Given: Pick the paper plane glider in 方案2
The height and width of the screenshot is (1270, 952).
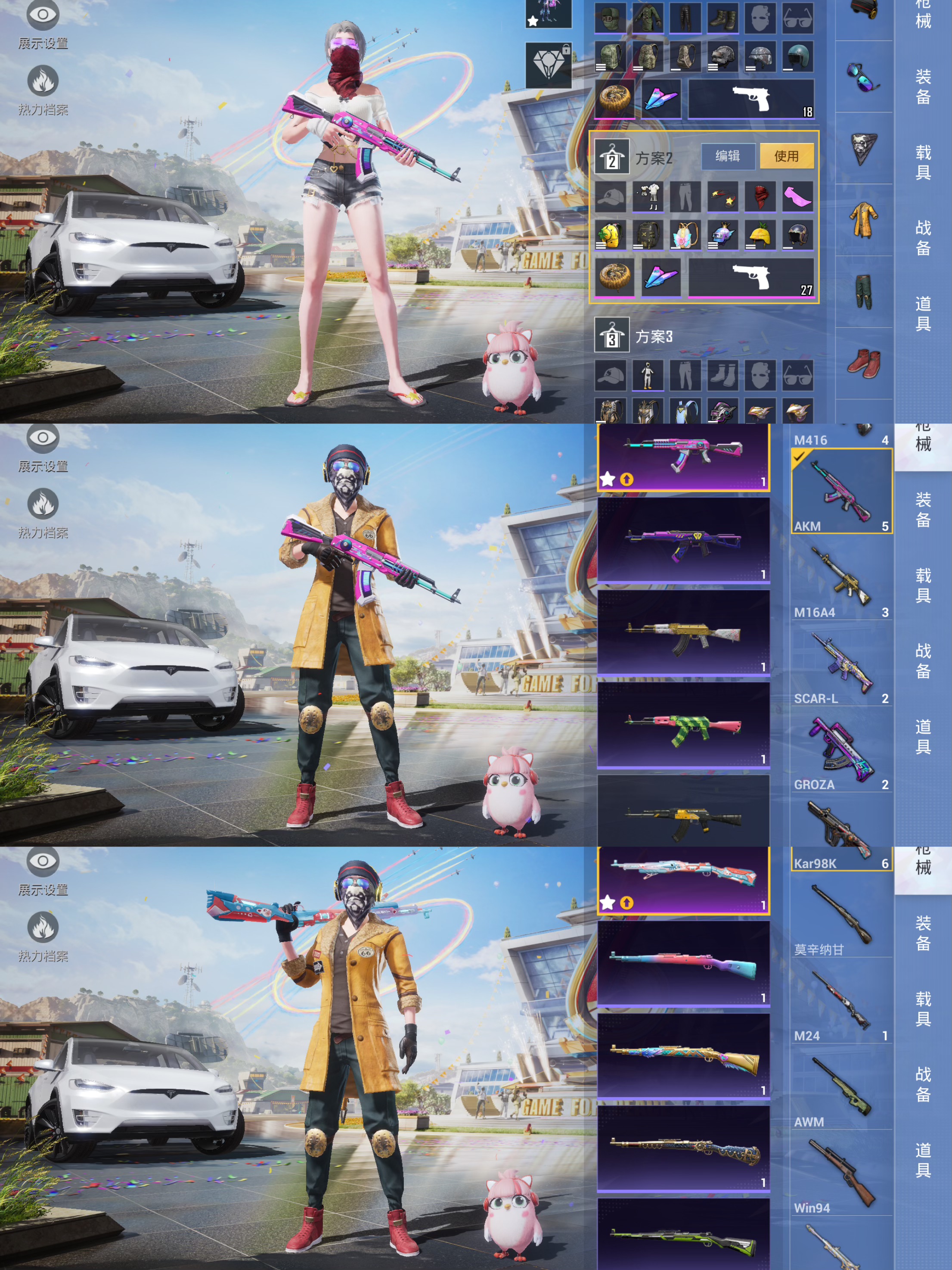Looking at the screenshot, I should (x=661, y=278).
